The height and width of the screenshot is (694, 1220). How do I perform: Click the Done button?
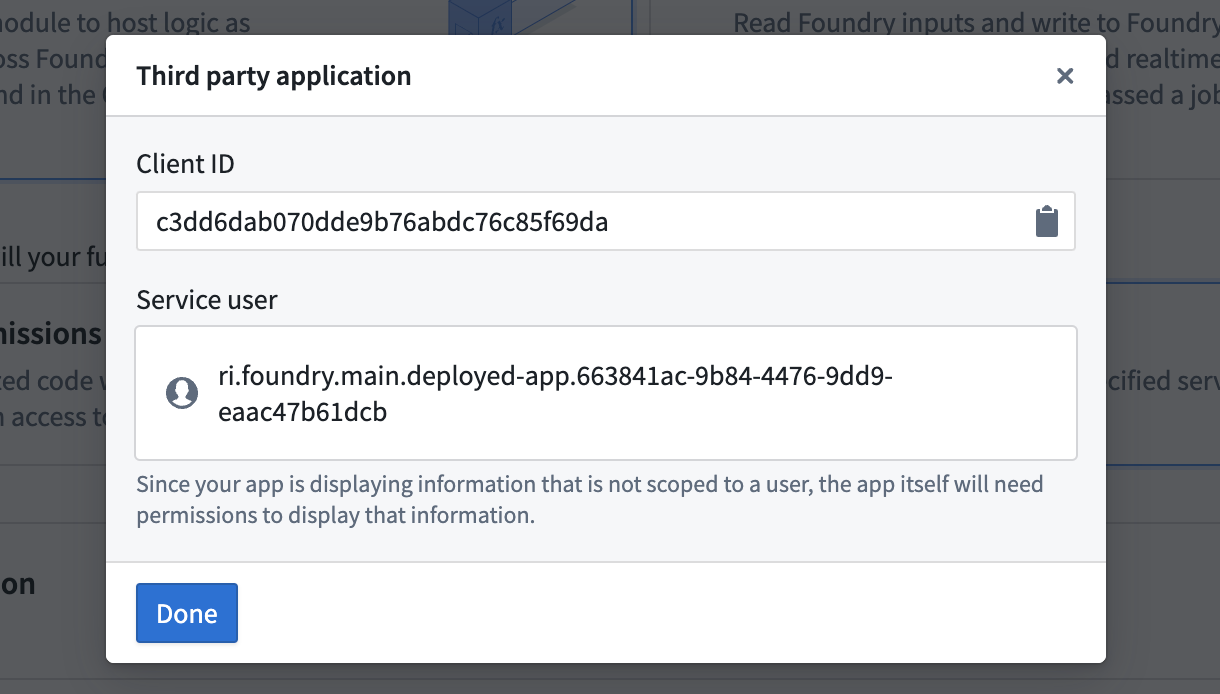pyautogui.click(x=186, y=613)
